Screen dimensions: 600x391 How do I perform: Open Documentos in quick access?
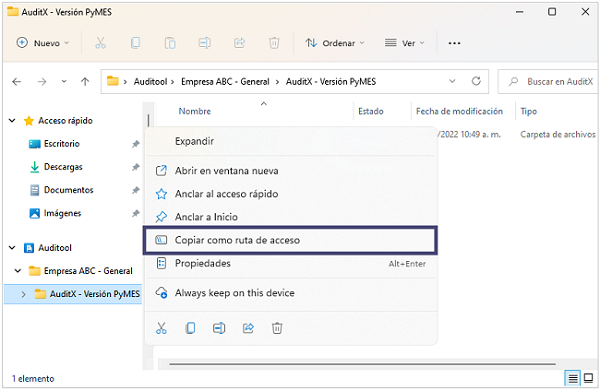[x=68, y=190]
